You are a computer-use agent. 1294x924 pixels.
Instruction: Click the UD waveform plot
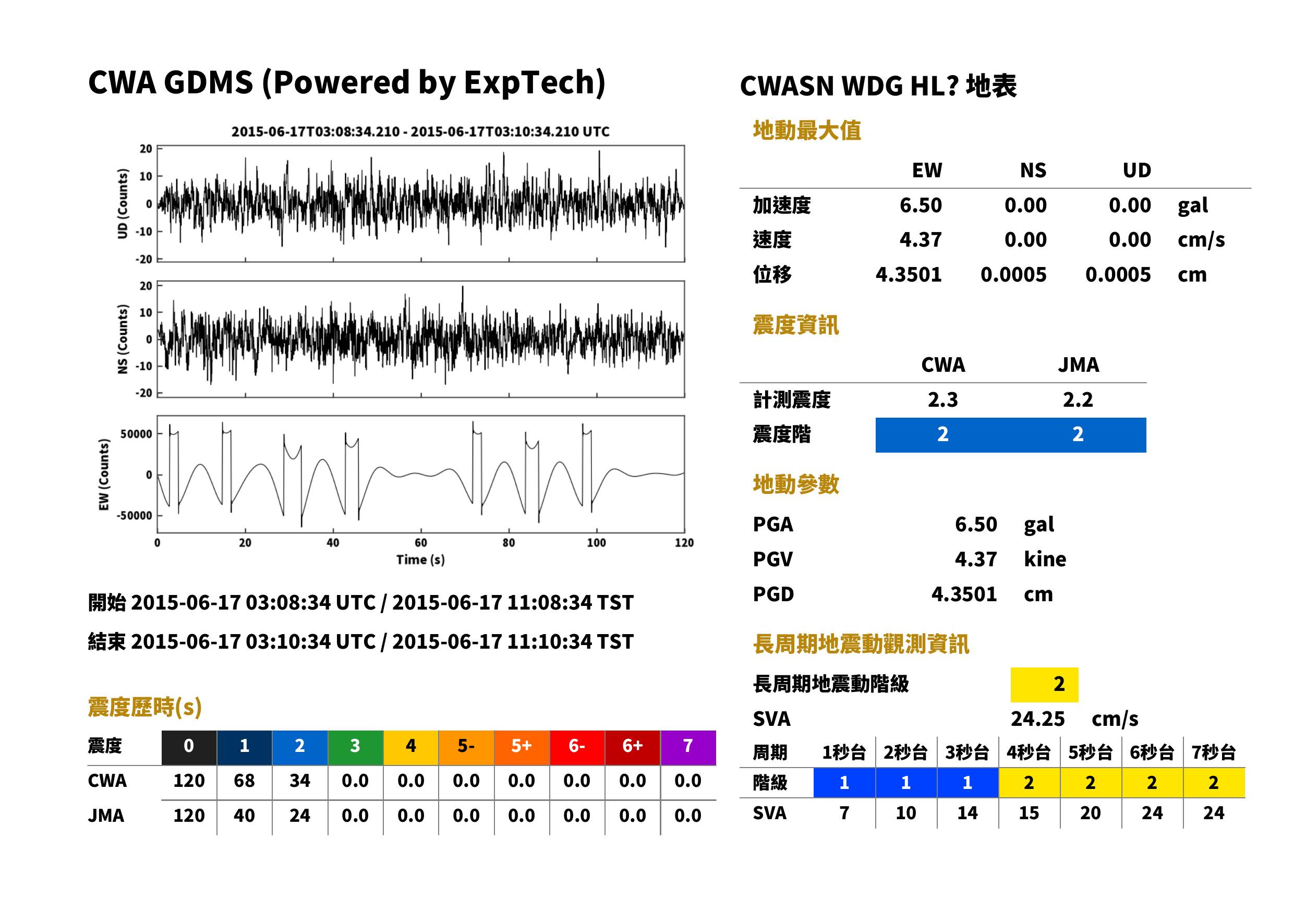click(420, 204)
